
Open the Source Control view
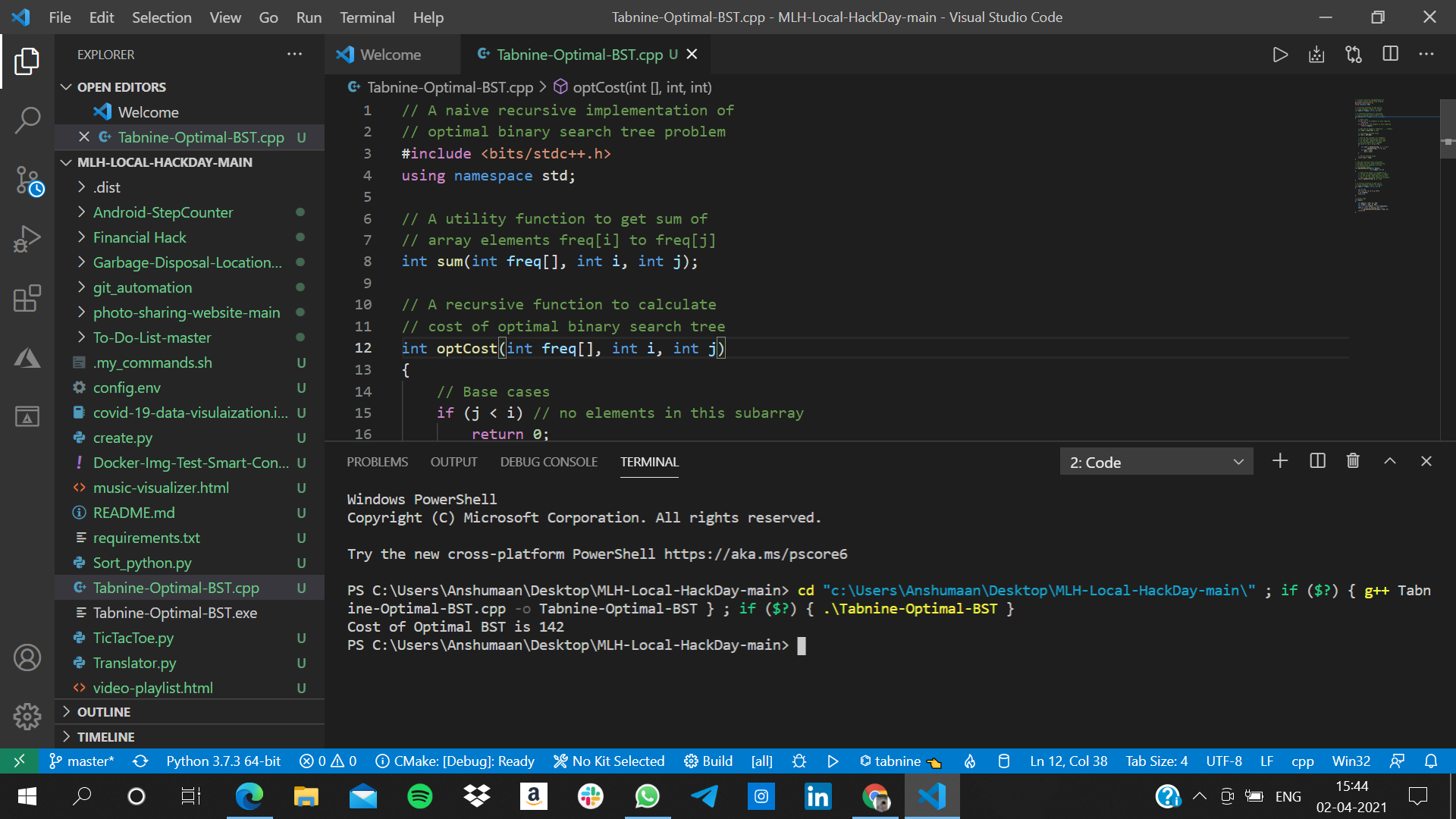pyautogui.click(x=28, y=180)
